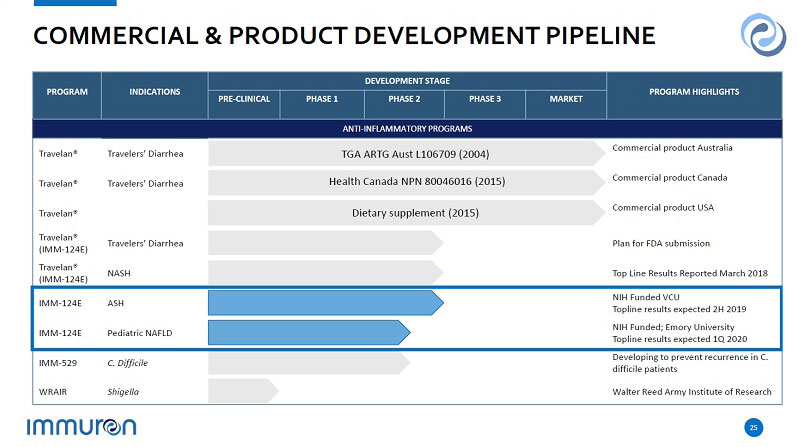The image size is (799, 447).
Task: Click the grey C. Difficile progress arrow
Action: 309,362
